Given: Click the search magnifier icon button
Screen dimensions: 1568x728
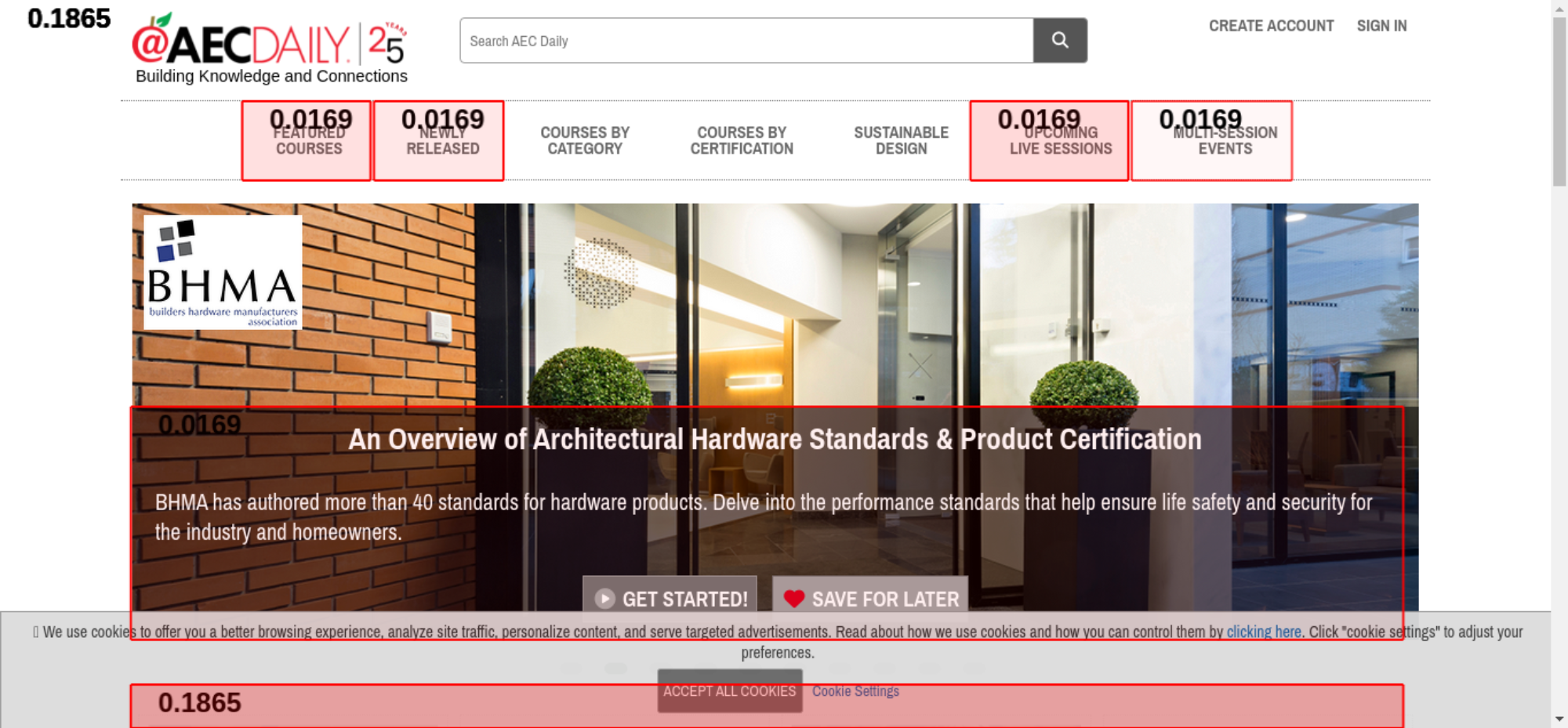Looking at the screenshot, I should click(1059, 40).
